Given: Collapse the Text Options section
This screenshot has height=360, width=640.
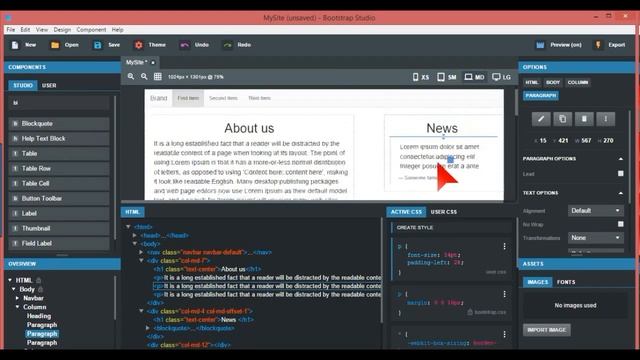Looking at the screenshot, I should pyautogui.click(x=620, y=193).
